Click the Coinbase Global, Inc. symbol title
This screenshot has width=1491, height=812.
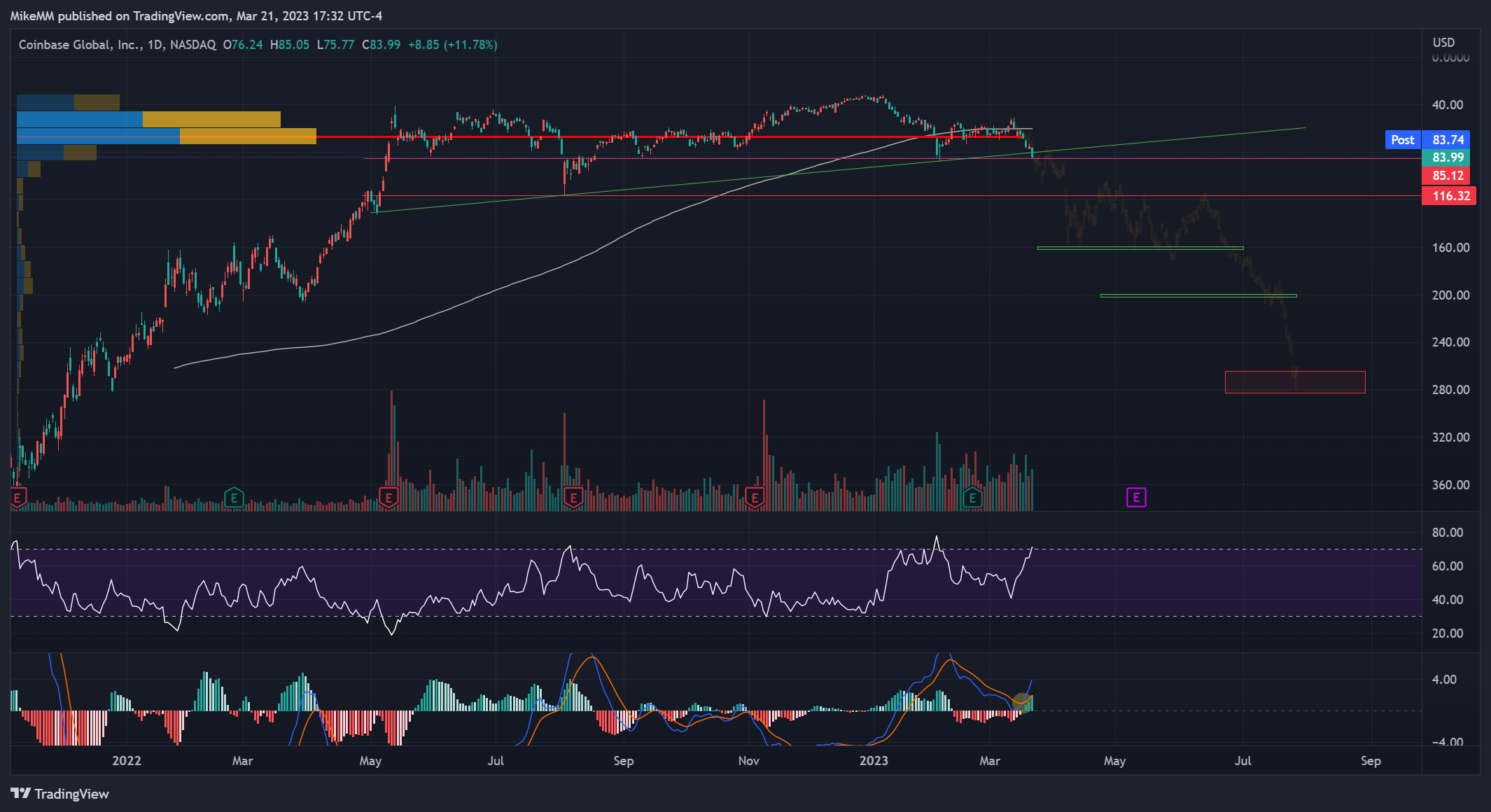(80, 45)
